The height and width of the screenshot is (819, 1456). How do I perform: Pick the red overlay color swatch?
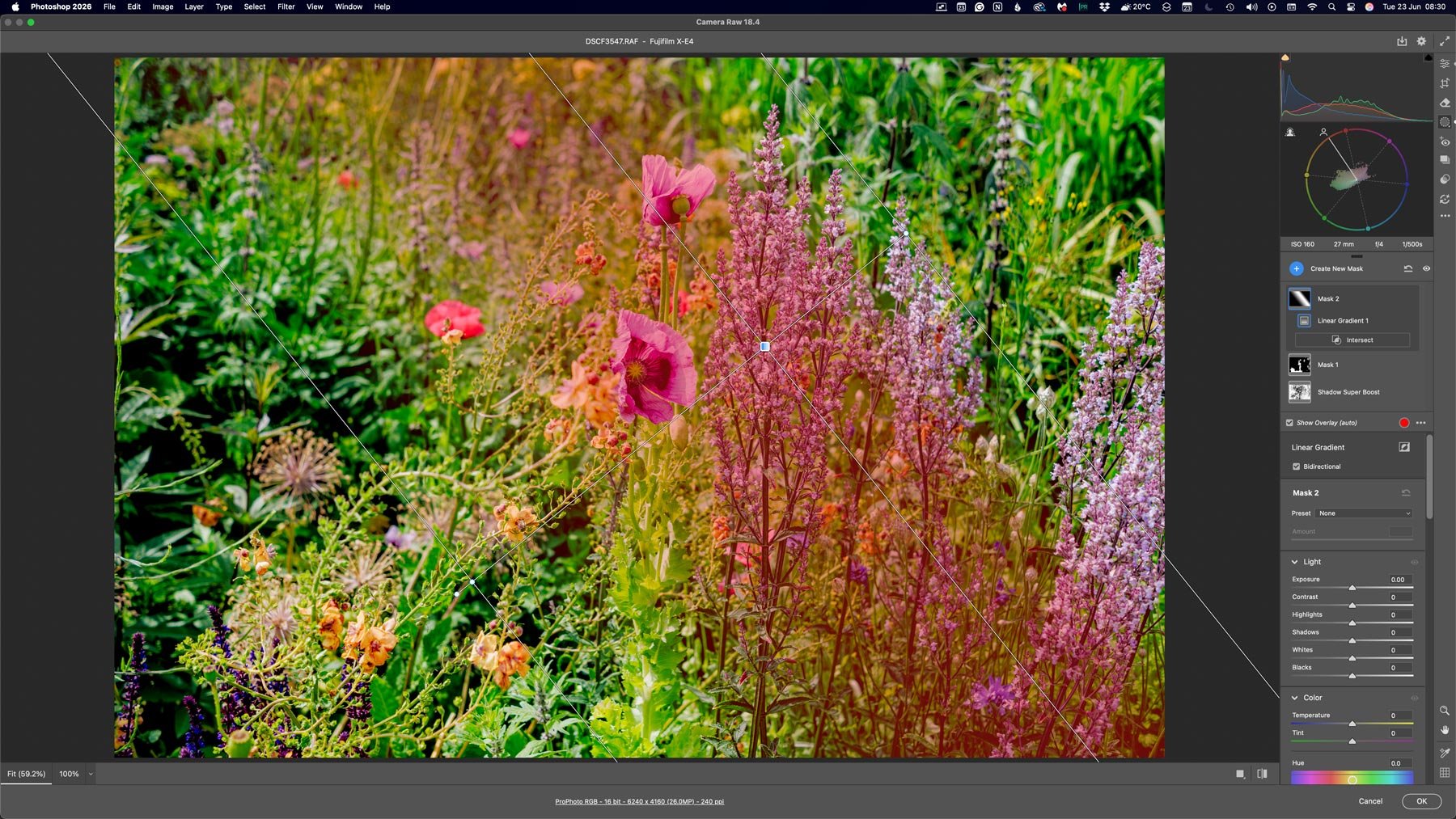pyautogui.click(x=1404, y=423)
